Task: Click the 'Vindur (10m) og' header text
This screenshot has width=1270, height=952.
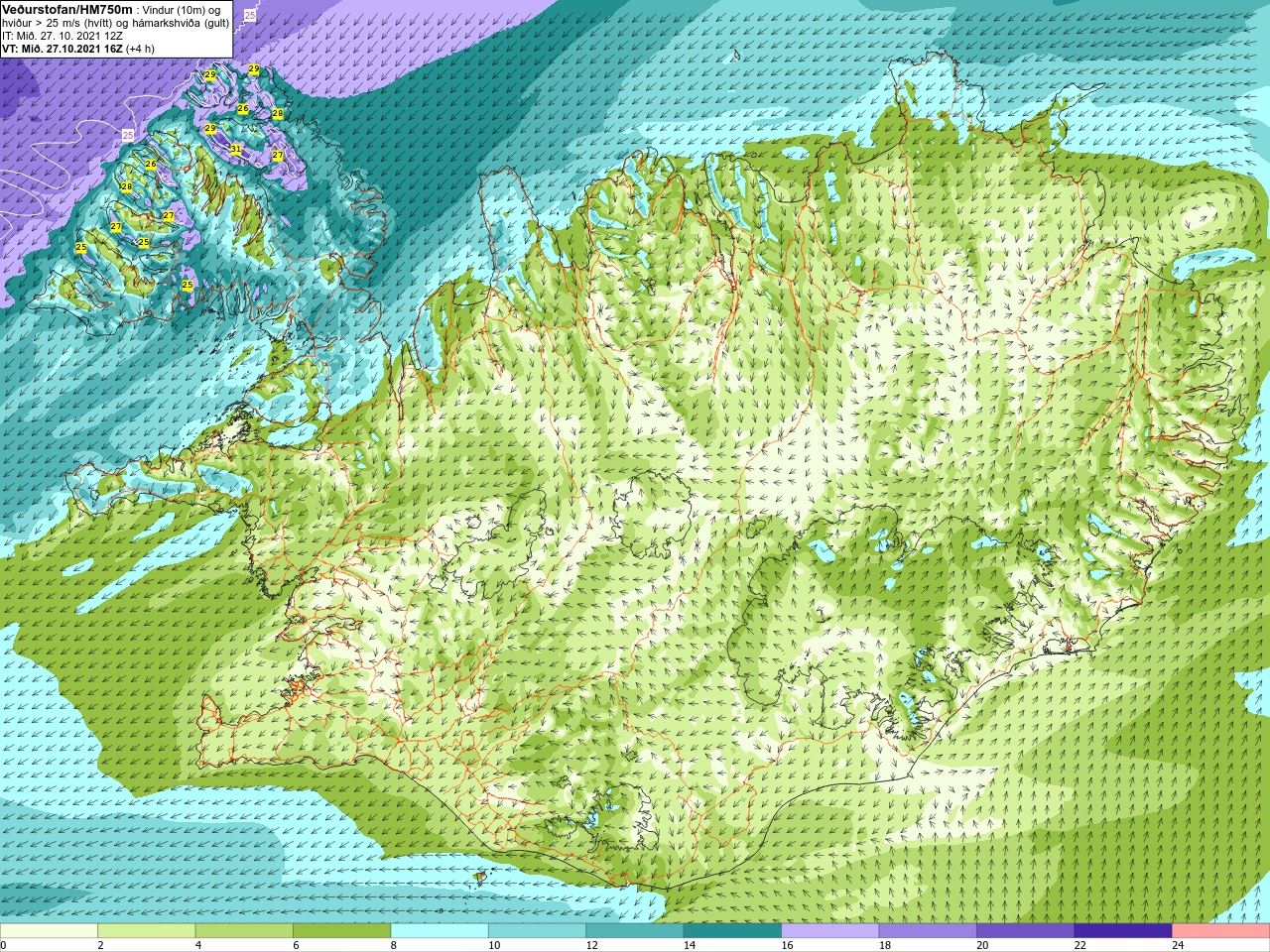Action: tap(181, 10)
